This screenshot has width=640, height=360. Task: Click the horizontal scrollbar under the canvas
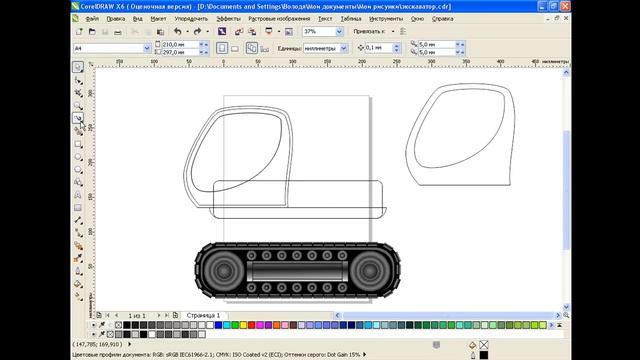click(448, 316)
